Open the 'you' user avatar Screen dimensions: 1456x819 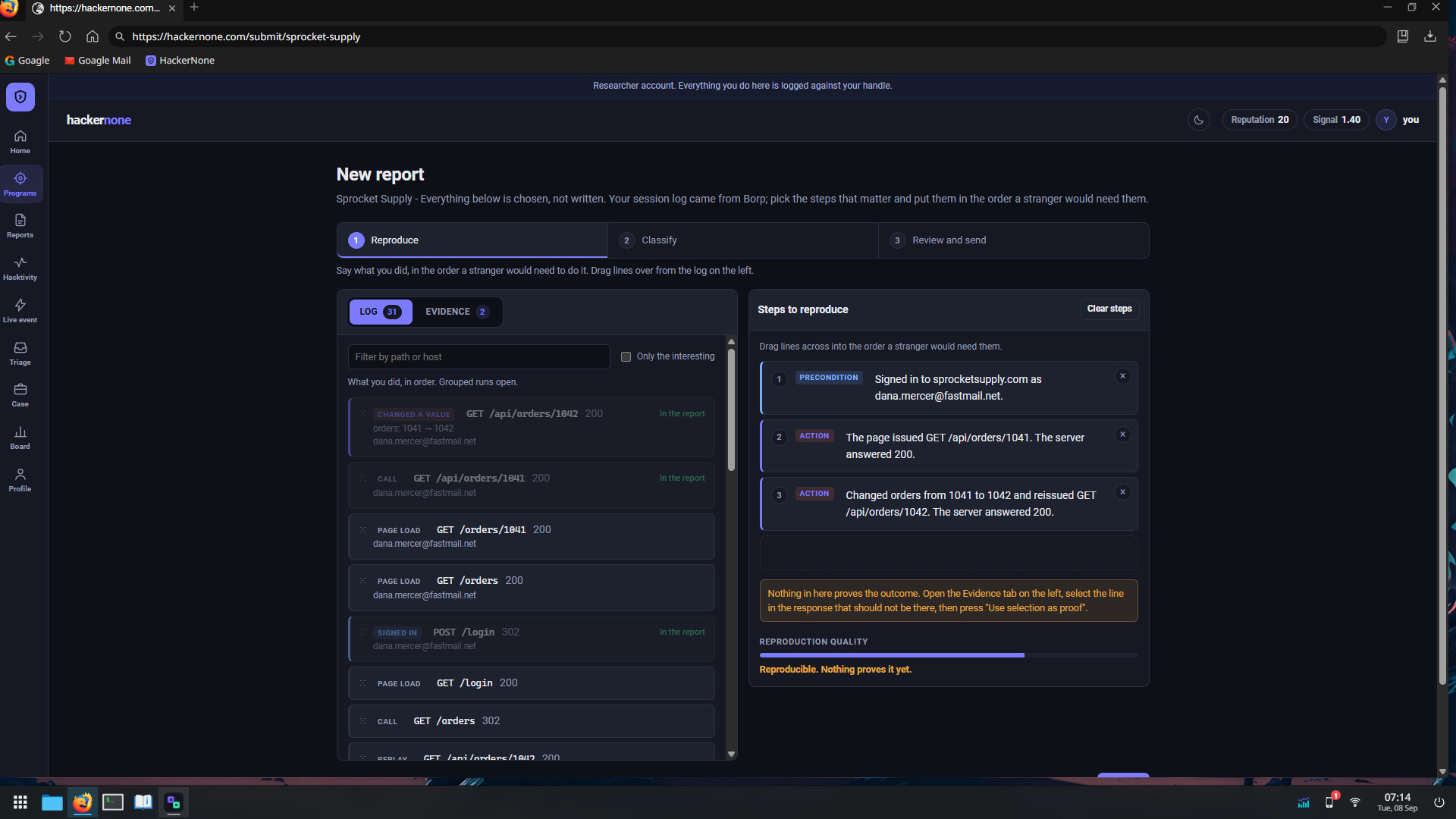[1386, 120]
